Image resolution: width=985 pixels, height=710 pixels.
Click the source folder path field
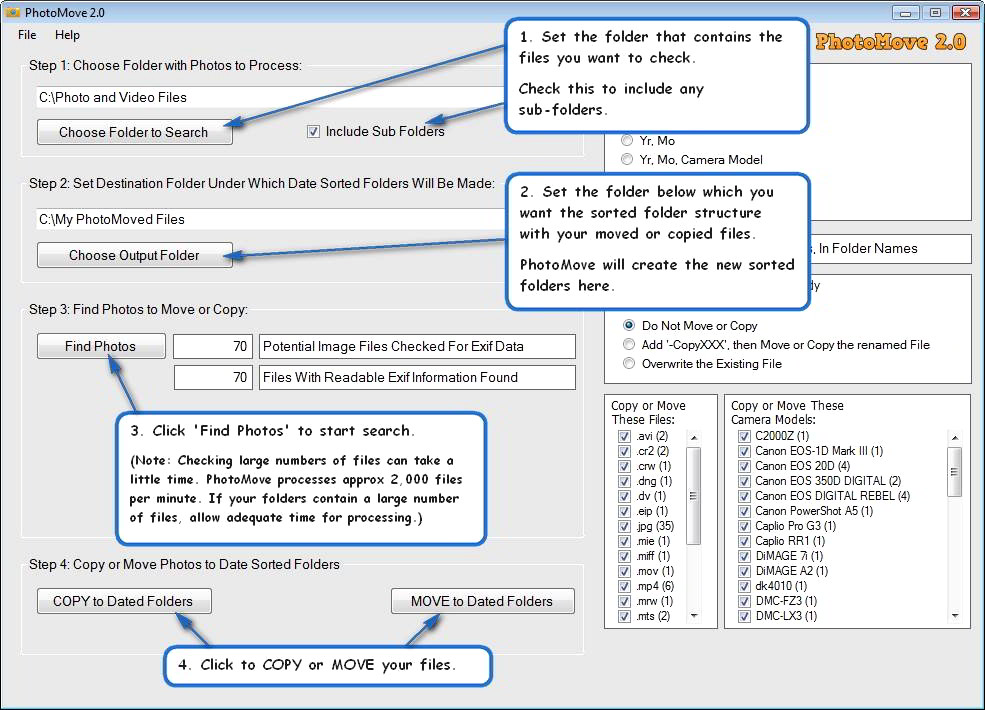tap(271, 97)
